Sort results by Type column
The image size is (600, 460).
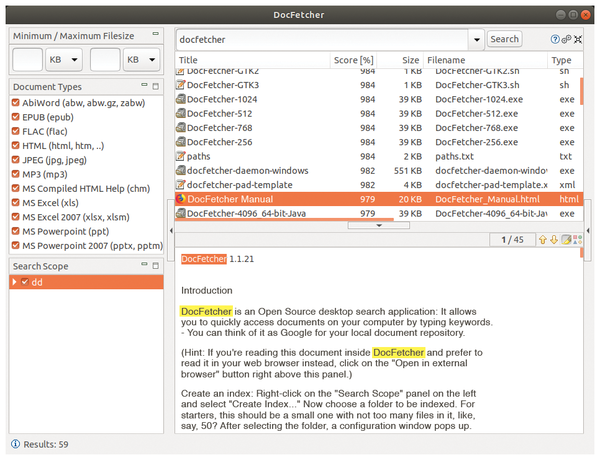[x=565, y=60]
